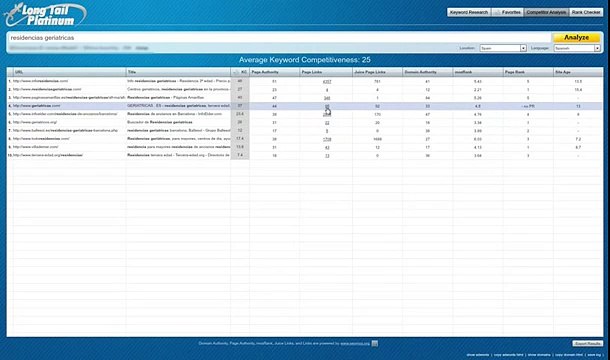The height and width of the screenshot is (360, 610).
Task: Sort by Juice Page Links column
Action: [x=377, y=72]
